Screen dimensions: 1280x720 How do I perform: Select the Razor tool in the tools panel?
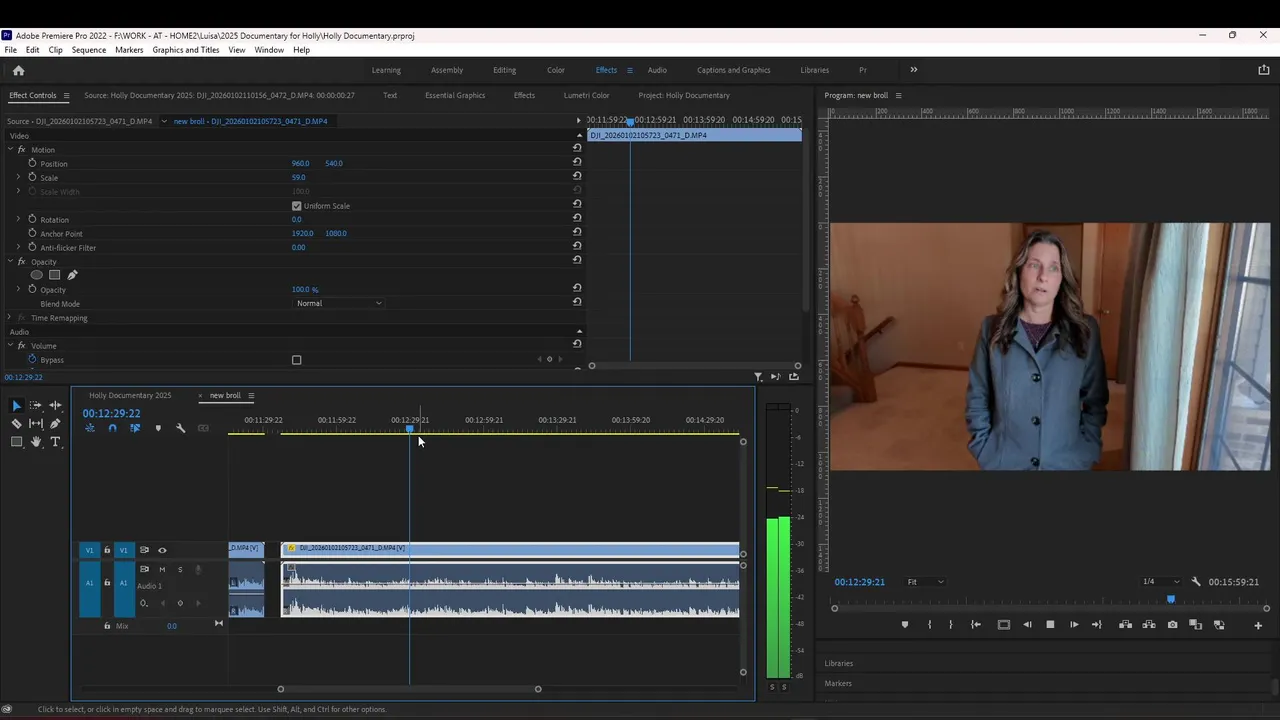pos(16,424)
